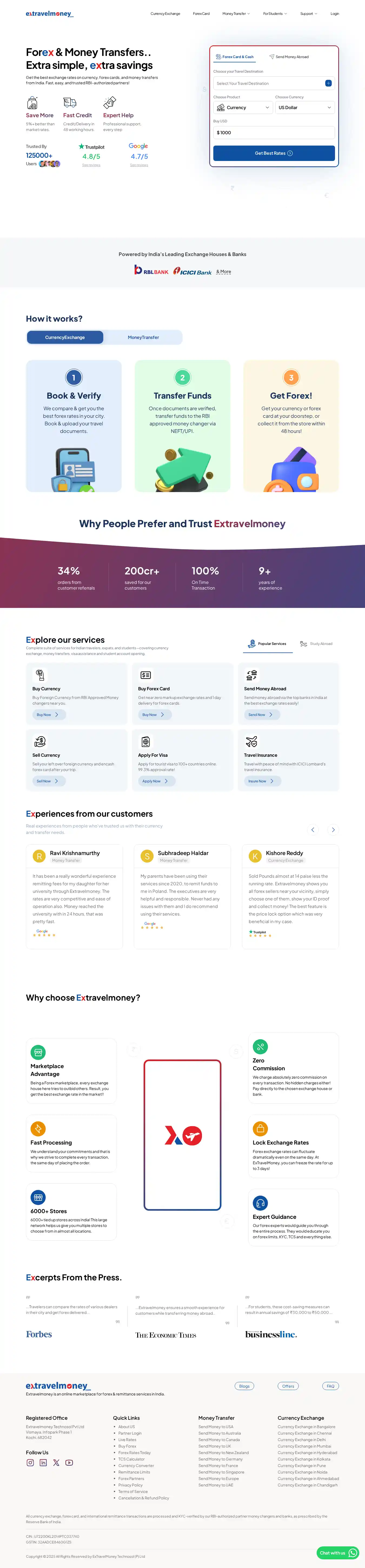
Task: Expand the Choose Product Currency dropdown
Action: 242,108
